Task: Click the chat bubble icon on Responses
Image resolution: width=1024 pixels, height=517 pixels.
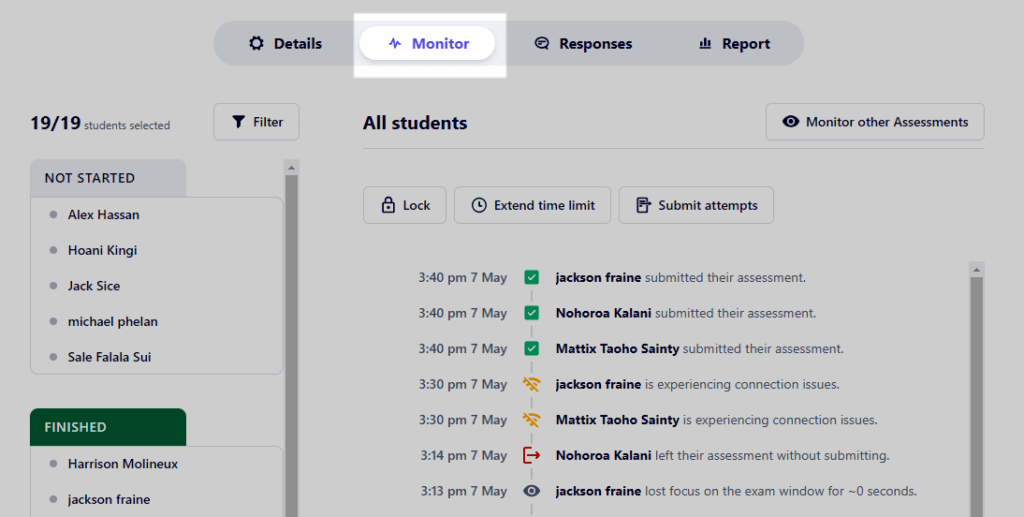Action: 542,44
